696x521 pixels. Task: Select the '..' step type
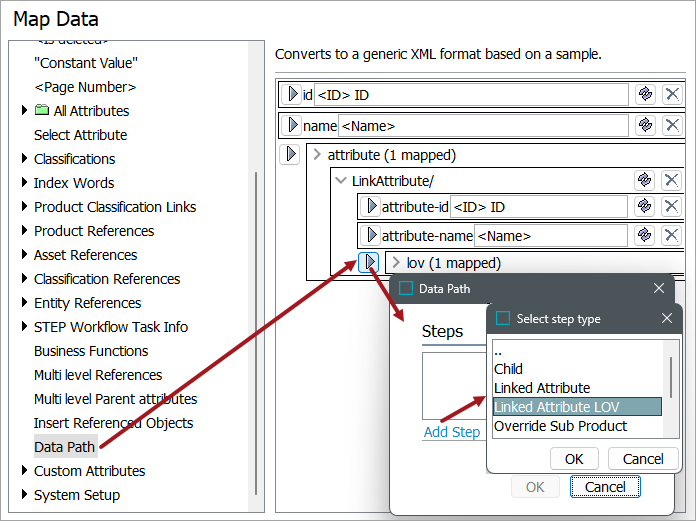pos(577,351)
